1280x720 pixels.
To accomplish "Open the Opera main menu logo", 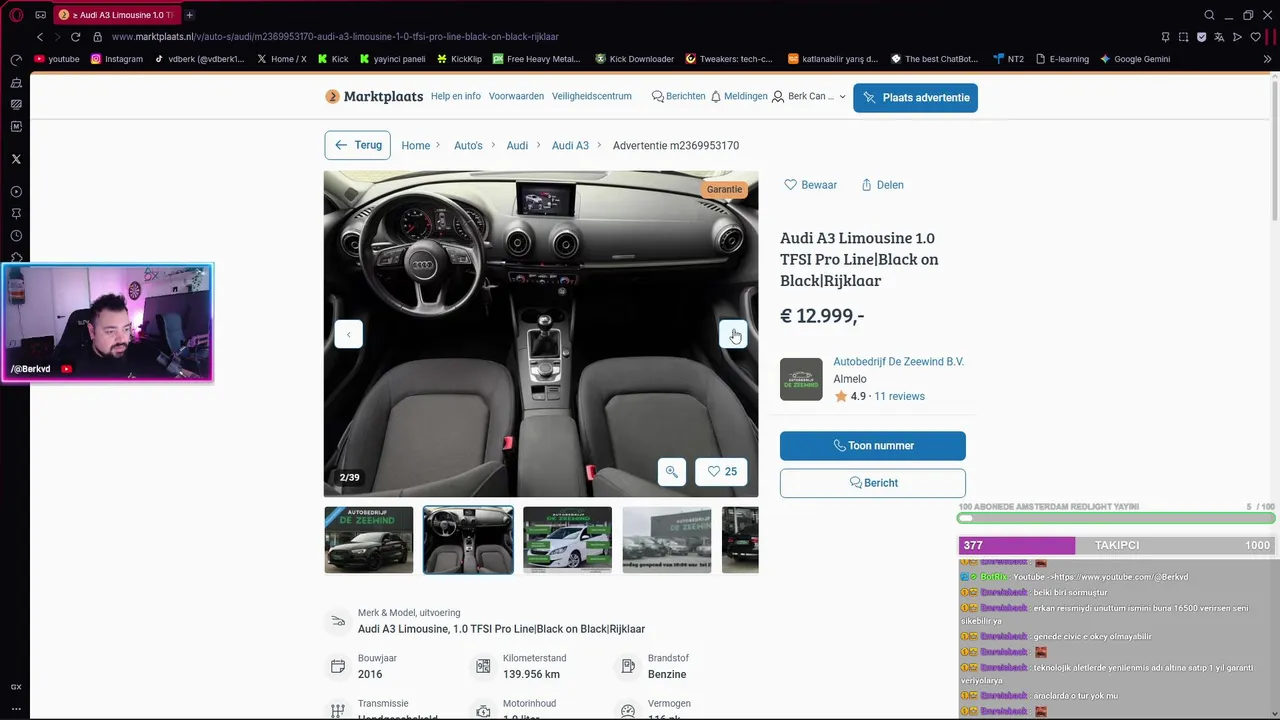I will 16,15.
